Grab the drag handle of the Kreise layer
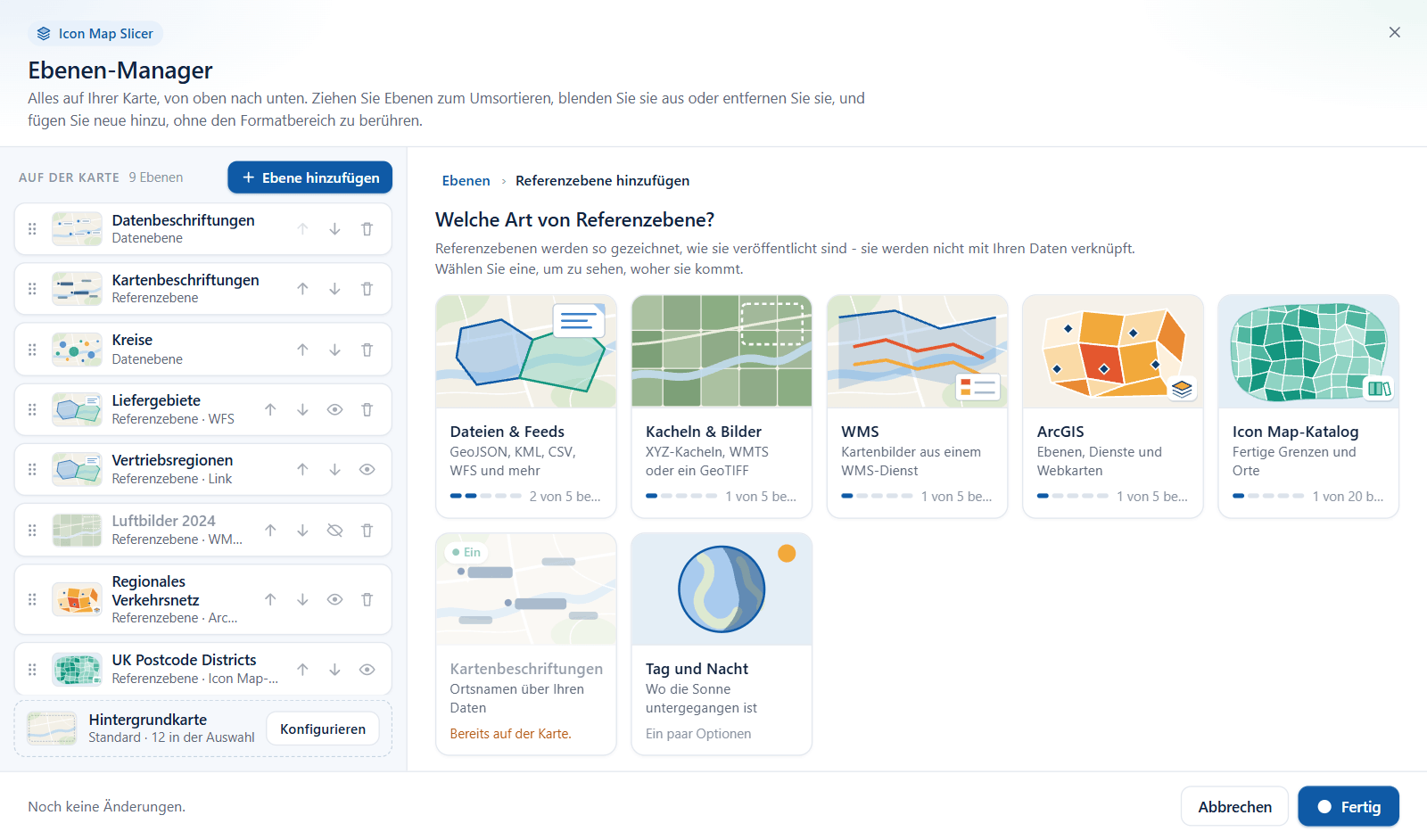The height and width of the screenshot is (840, 1427). pyautogui.click(x=32, y=350)
